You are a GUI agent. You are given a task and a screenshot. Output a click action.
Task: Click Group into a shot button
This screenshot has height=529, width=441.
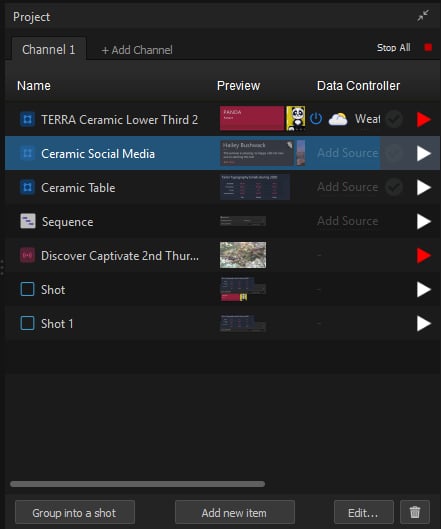click(x=75, y=512)
